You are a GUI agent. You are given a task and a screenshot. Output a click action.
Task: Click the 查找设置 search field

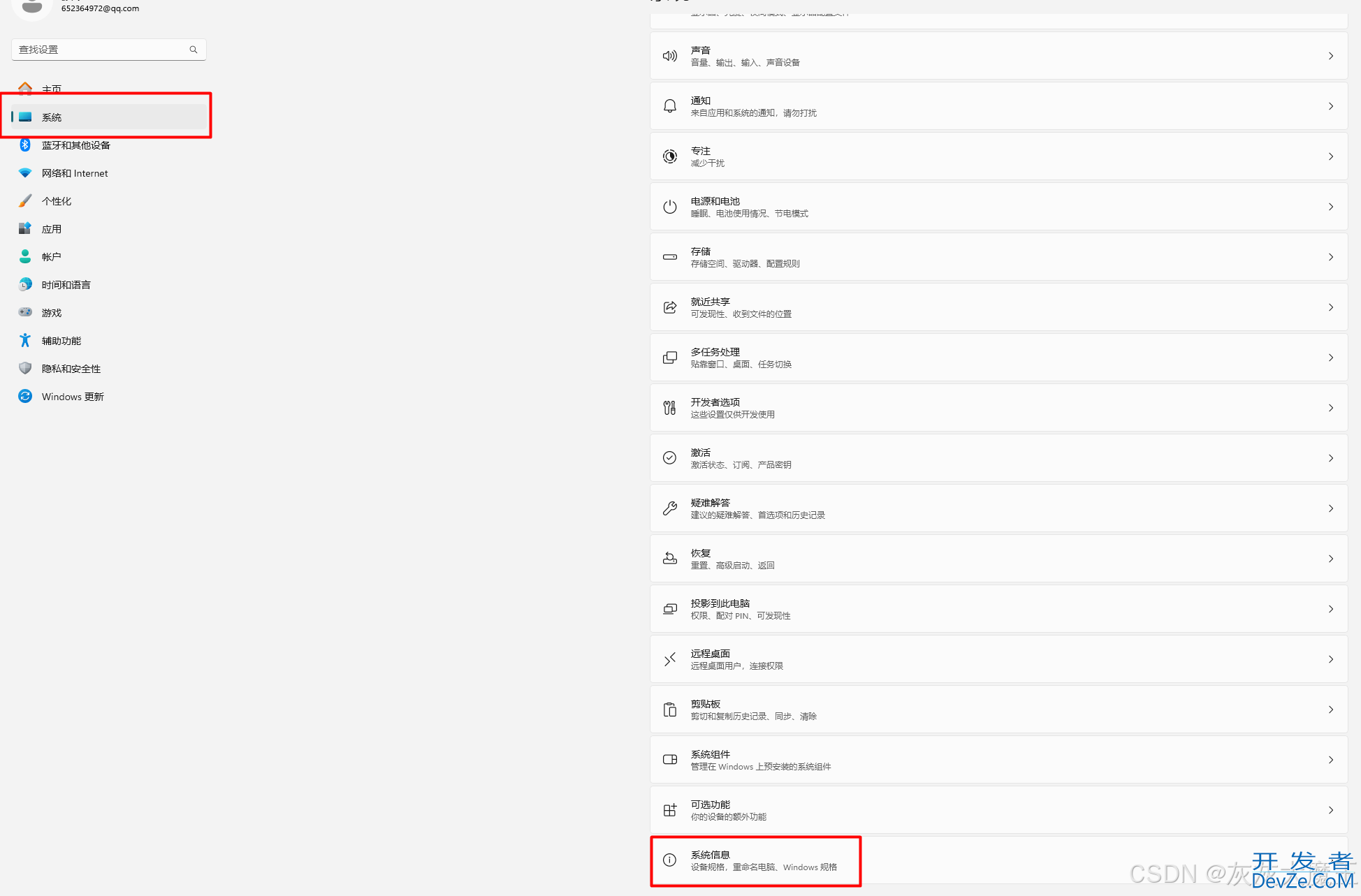(109, 50)
